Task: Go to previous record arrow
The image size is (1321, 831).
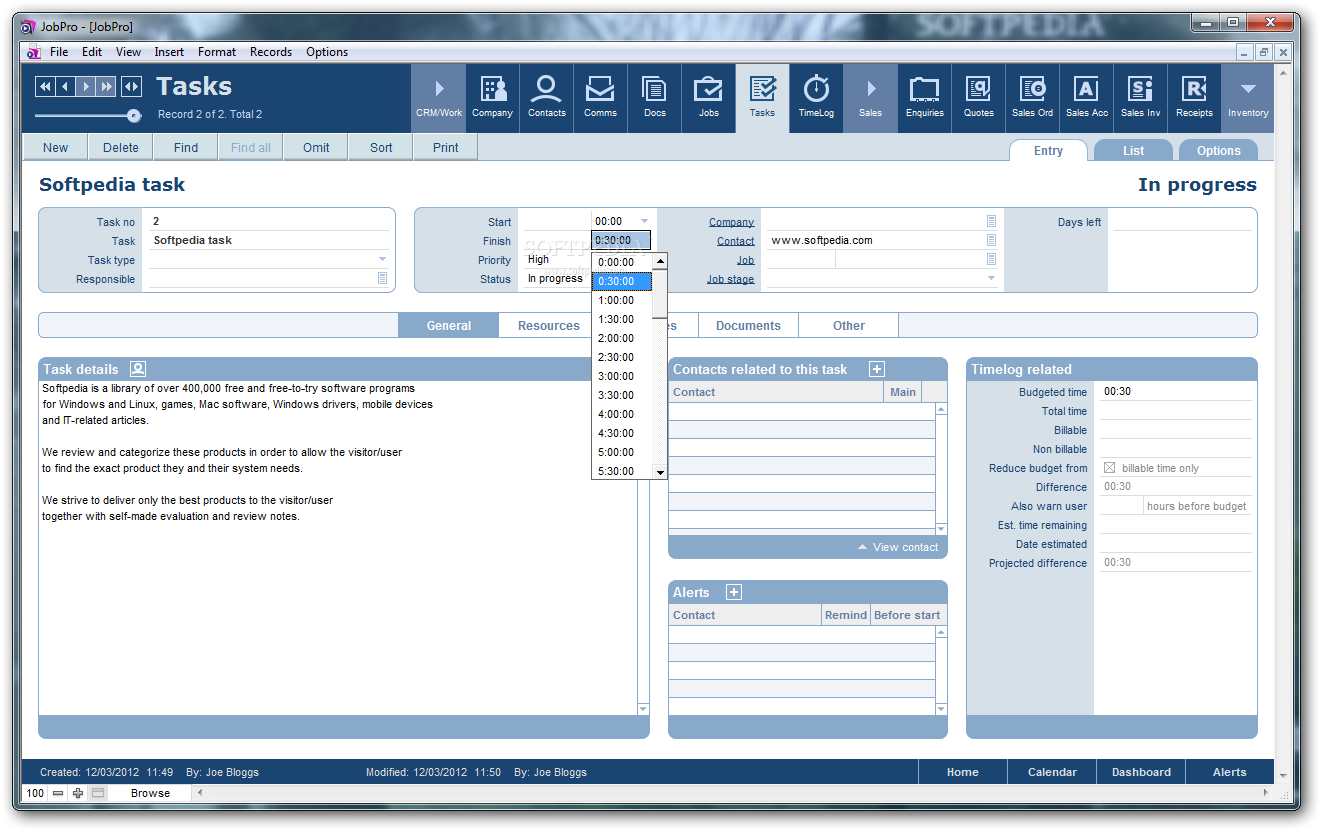Action: [x=65, y=87]
